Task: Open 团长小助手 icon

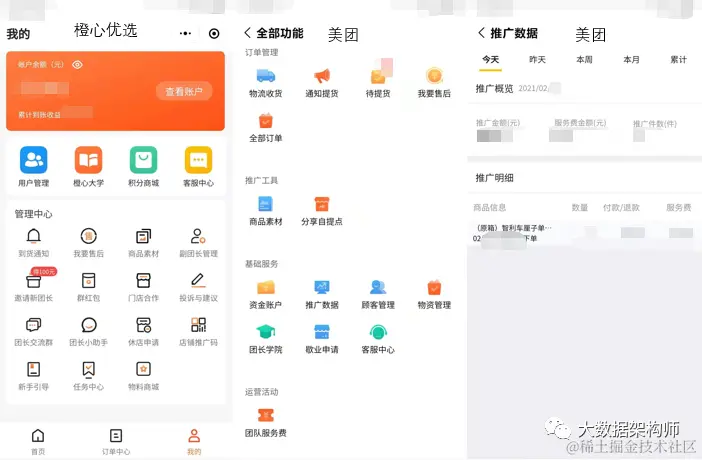Action: [89, 325]
